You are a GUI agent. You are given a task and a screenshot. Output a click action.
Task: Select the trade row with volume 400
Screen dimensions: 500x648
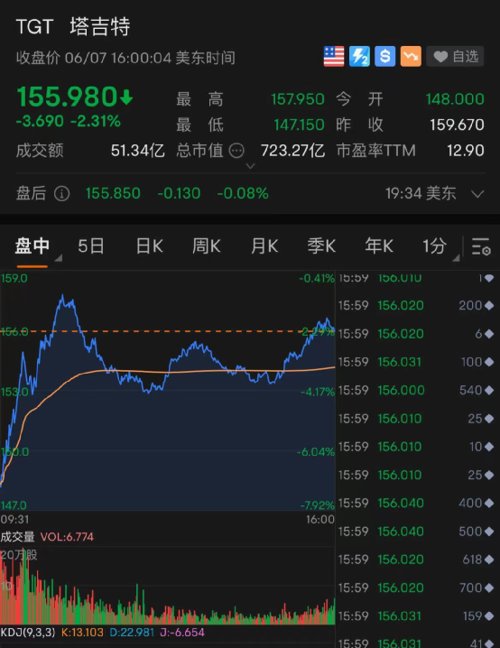[417, 503]
